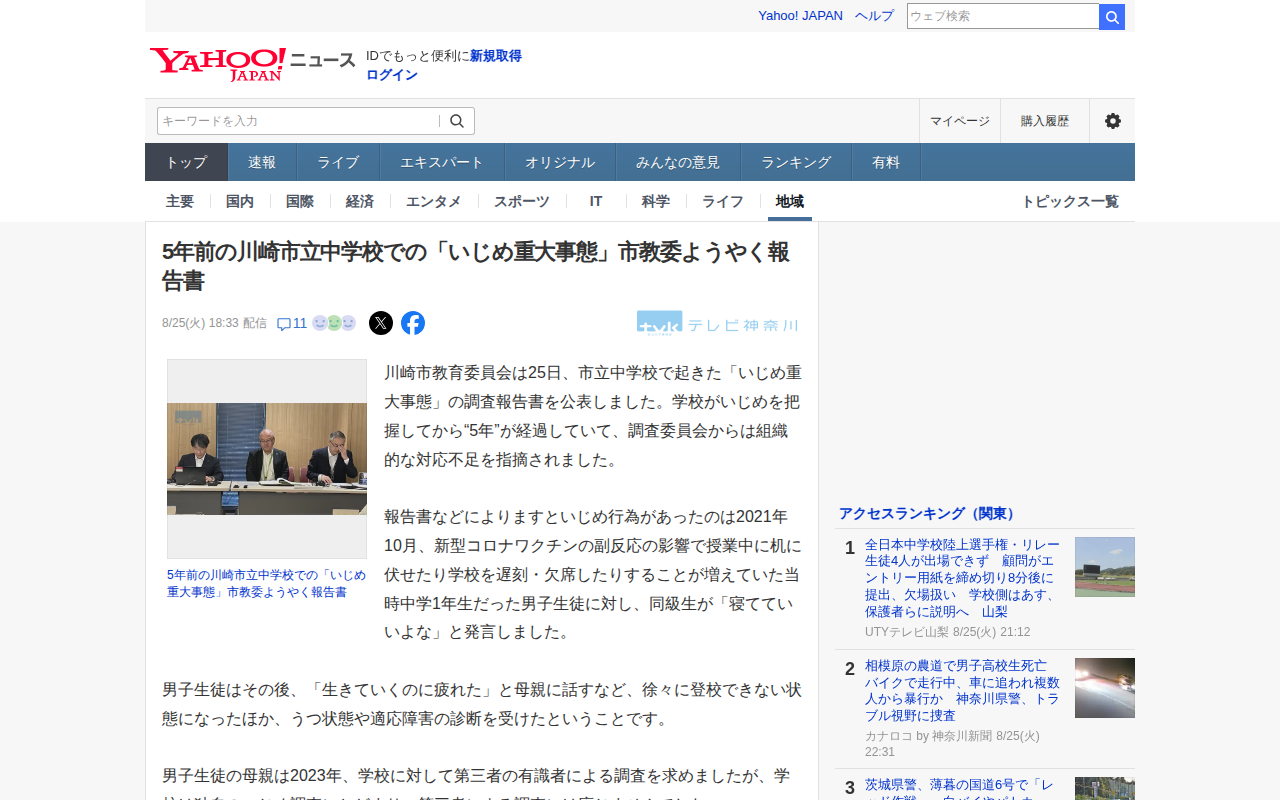
Task: Select the ランキング tab
Action: coord(796,162)
